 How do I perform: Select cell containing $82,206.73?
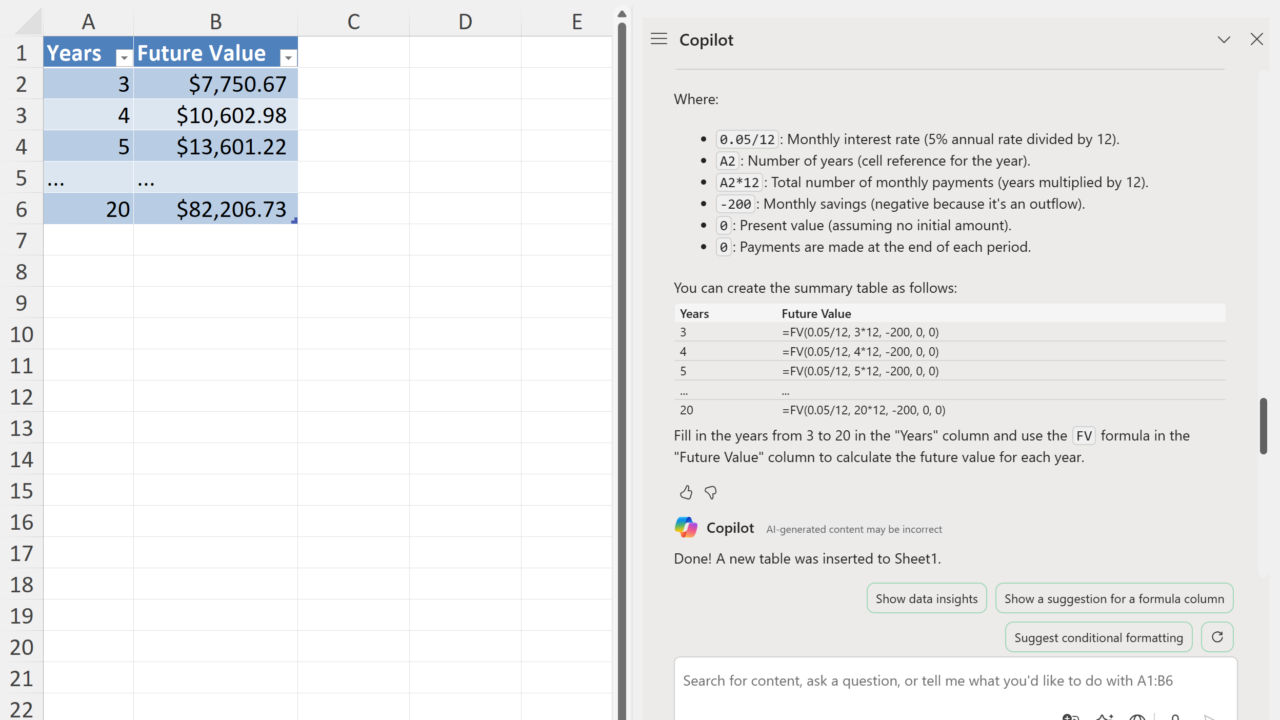215,209
